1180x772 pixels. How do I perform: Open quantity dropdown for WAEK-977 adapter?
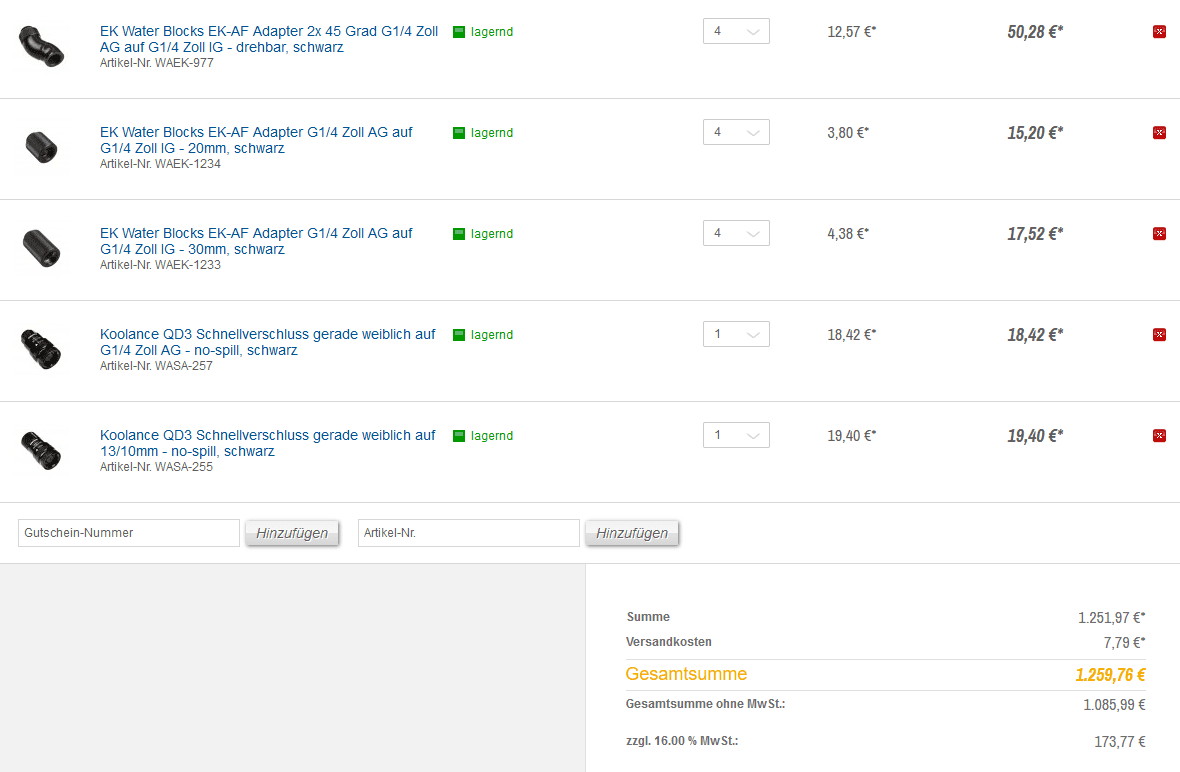pyautogui.click(x=736, y=32)
